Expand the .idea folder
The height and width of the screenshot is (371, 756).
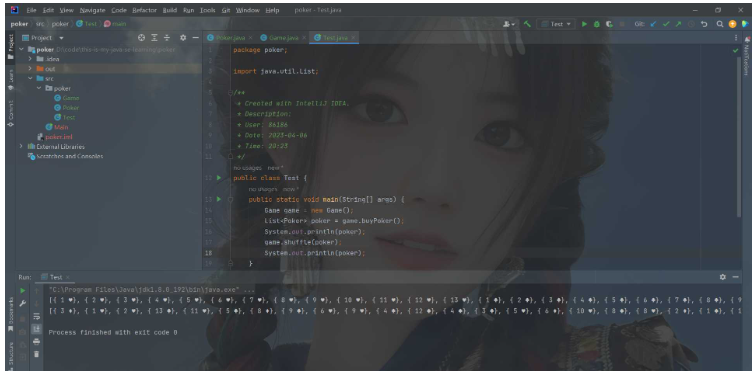(30, 59)
